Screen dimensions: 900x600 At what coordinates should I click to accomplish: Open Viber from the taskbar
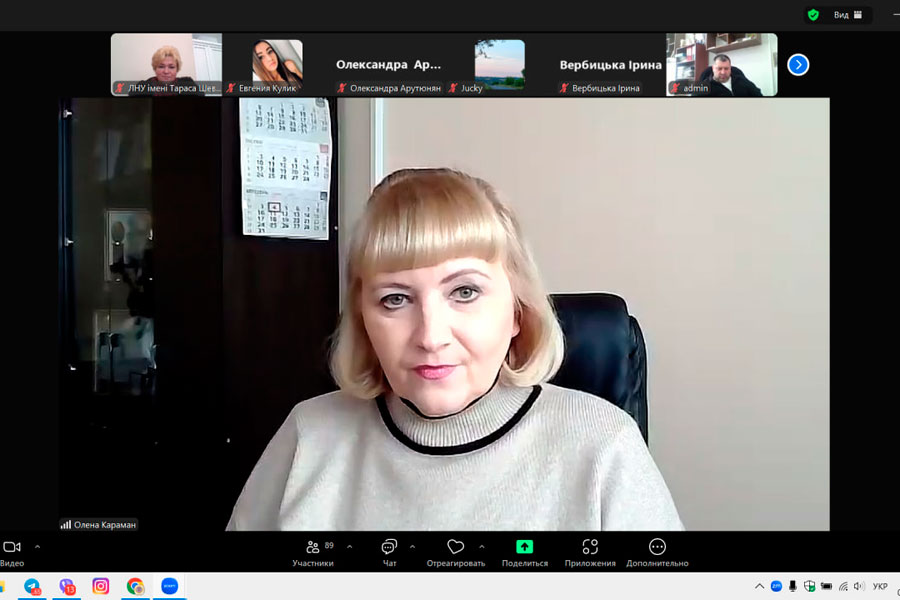[x=67, y=586]
